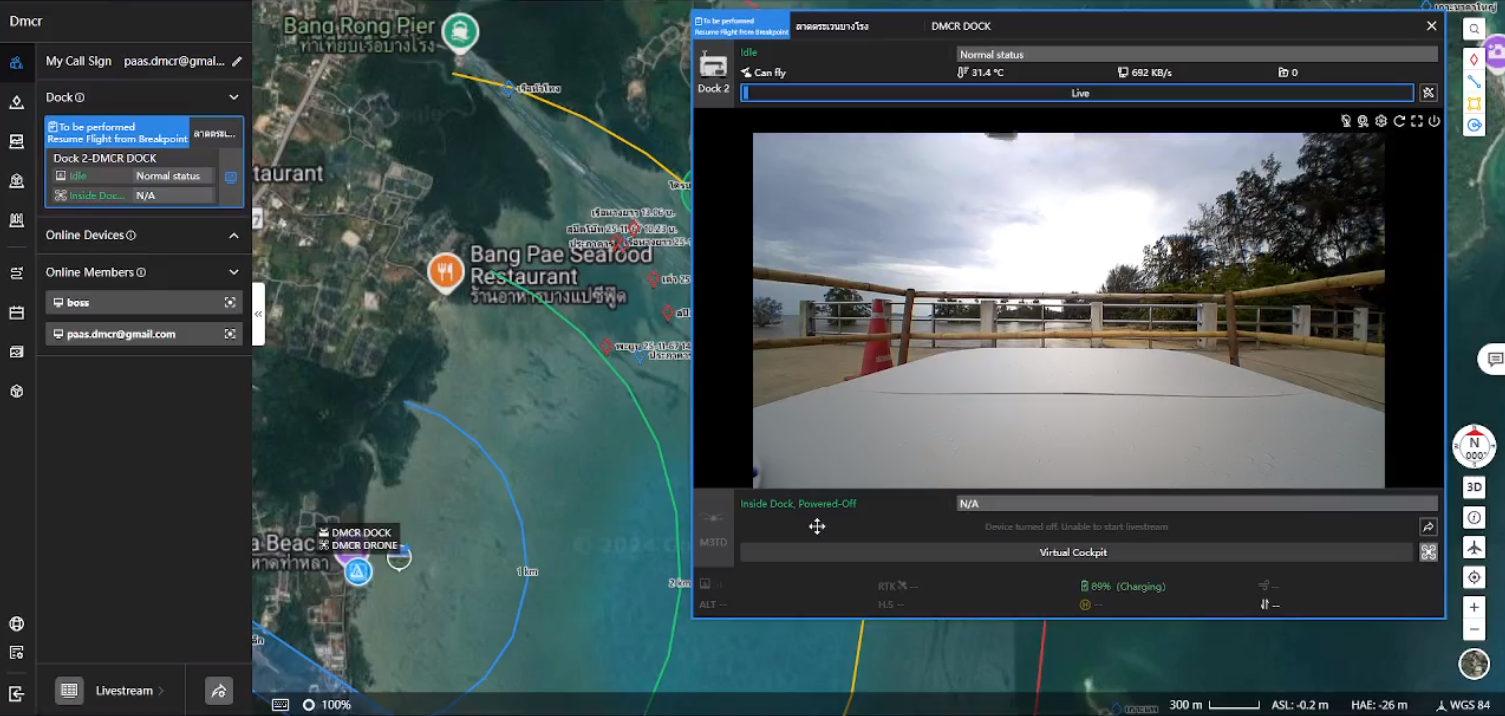This screenshot has width=1505, height=716.
Task: Click the power icon above dock video
Action: pos(1434,121)
